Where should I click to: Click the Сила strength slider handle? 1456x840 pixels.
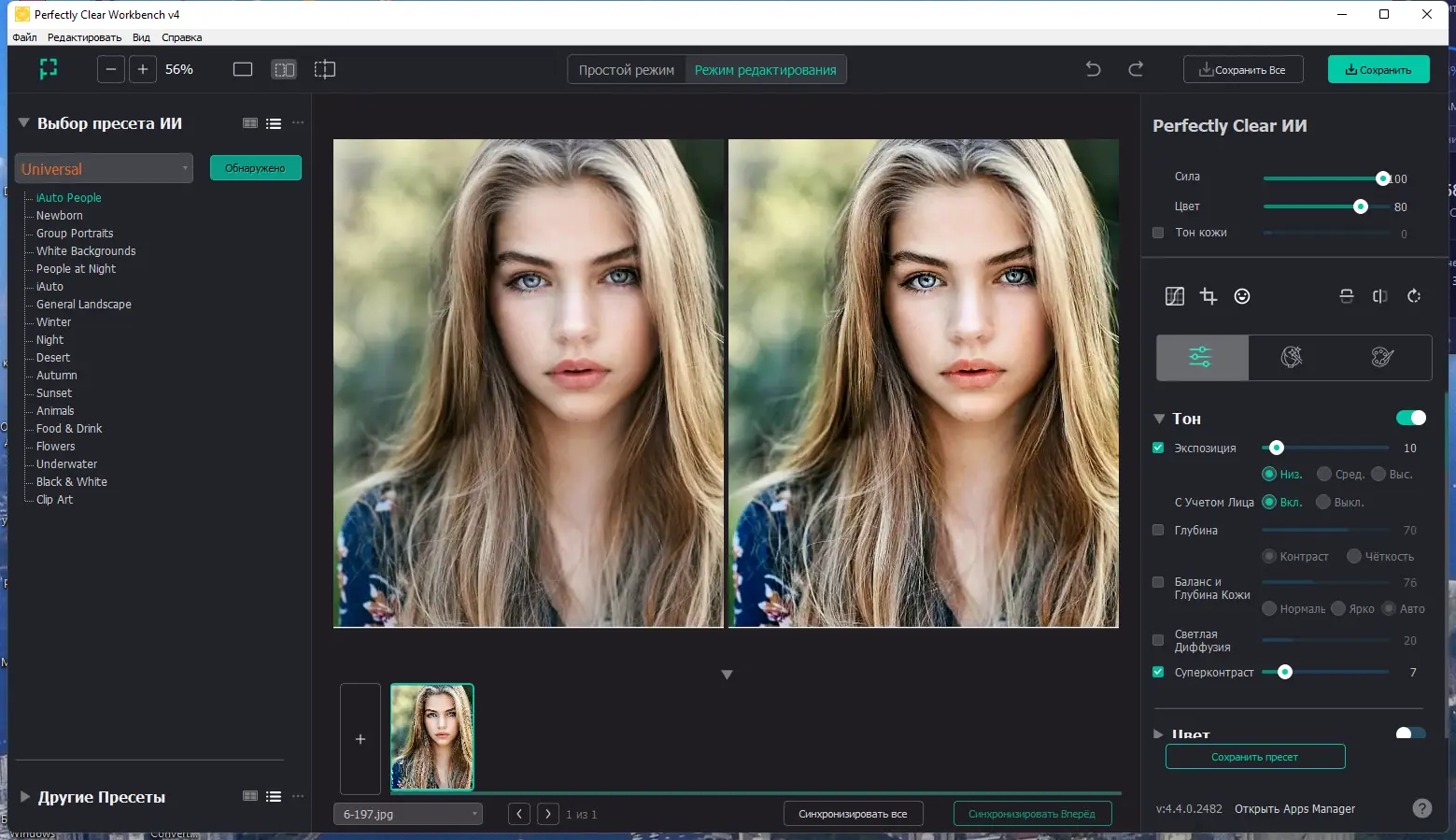(1383, 178)
